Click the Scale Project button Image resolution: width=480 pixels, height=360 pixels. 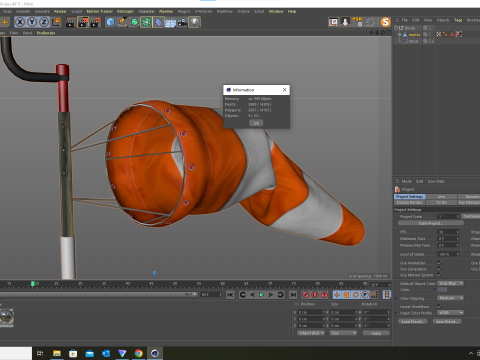[431, 223]
